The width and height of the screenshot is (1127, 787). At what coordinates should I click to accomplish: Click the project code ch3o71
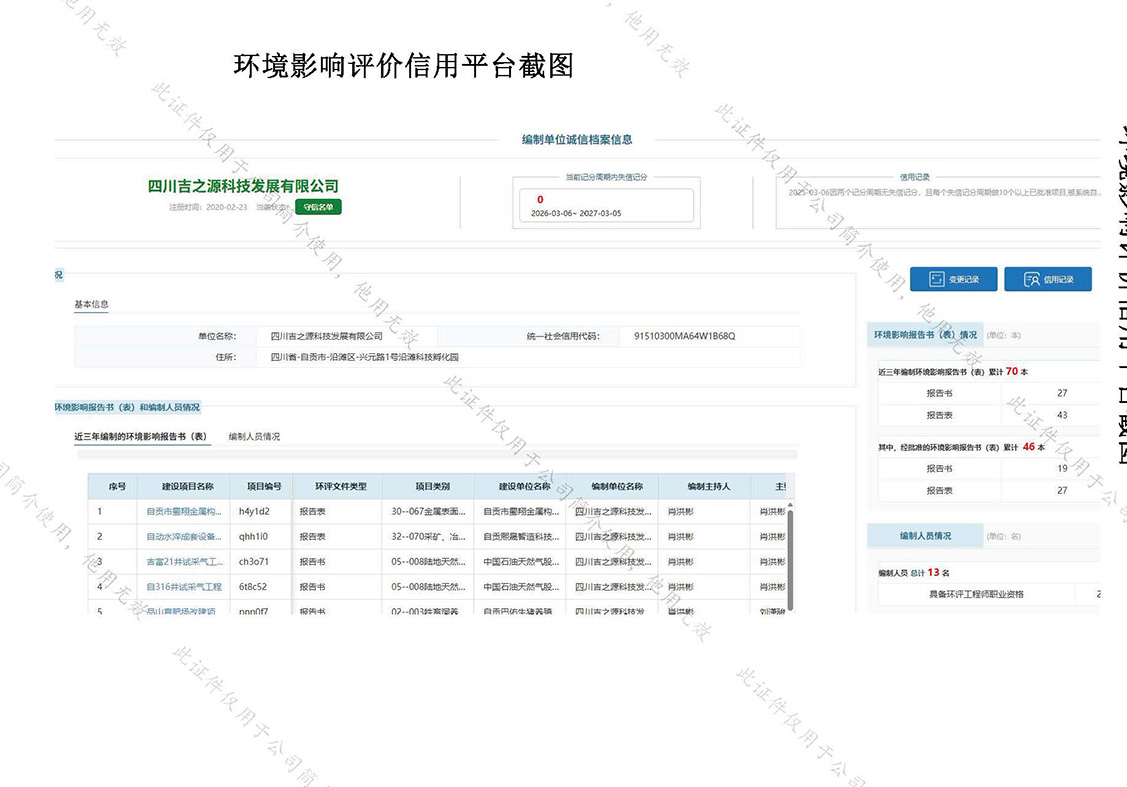[x=254, y=561]
